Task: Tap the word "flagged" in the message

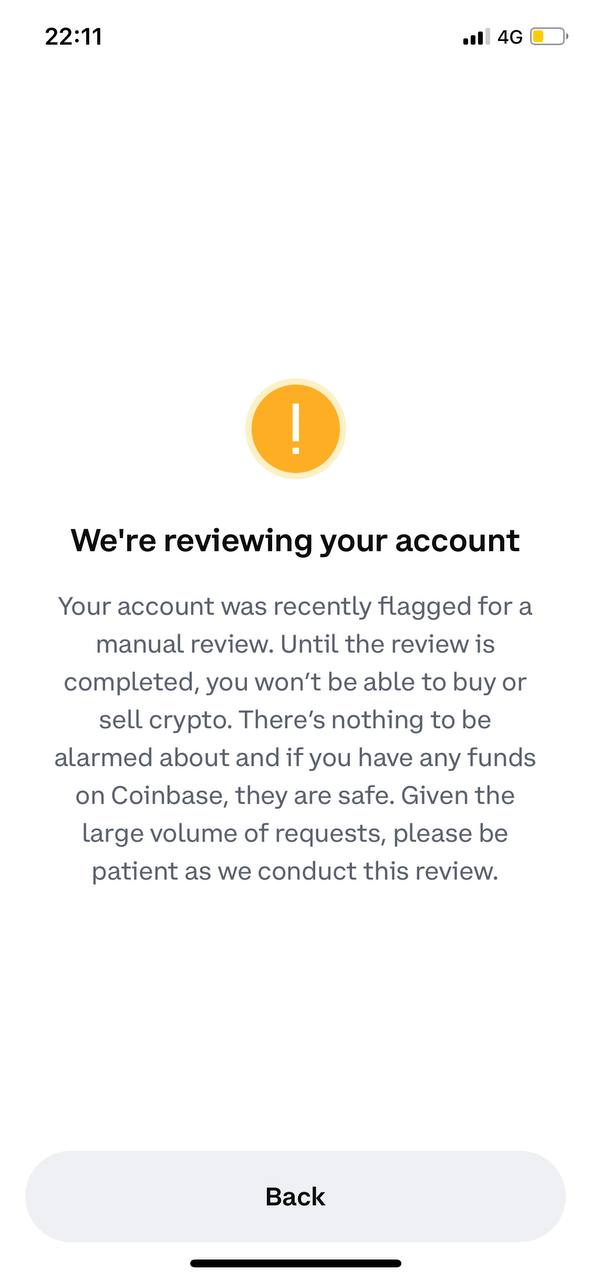Action: [404, 606]
